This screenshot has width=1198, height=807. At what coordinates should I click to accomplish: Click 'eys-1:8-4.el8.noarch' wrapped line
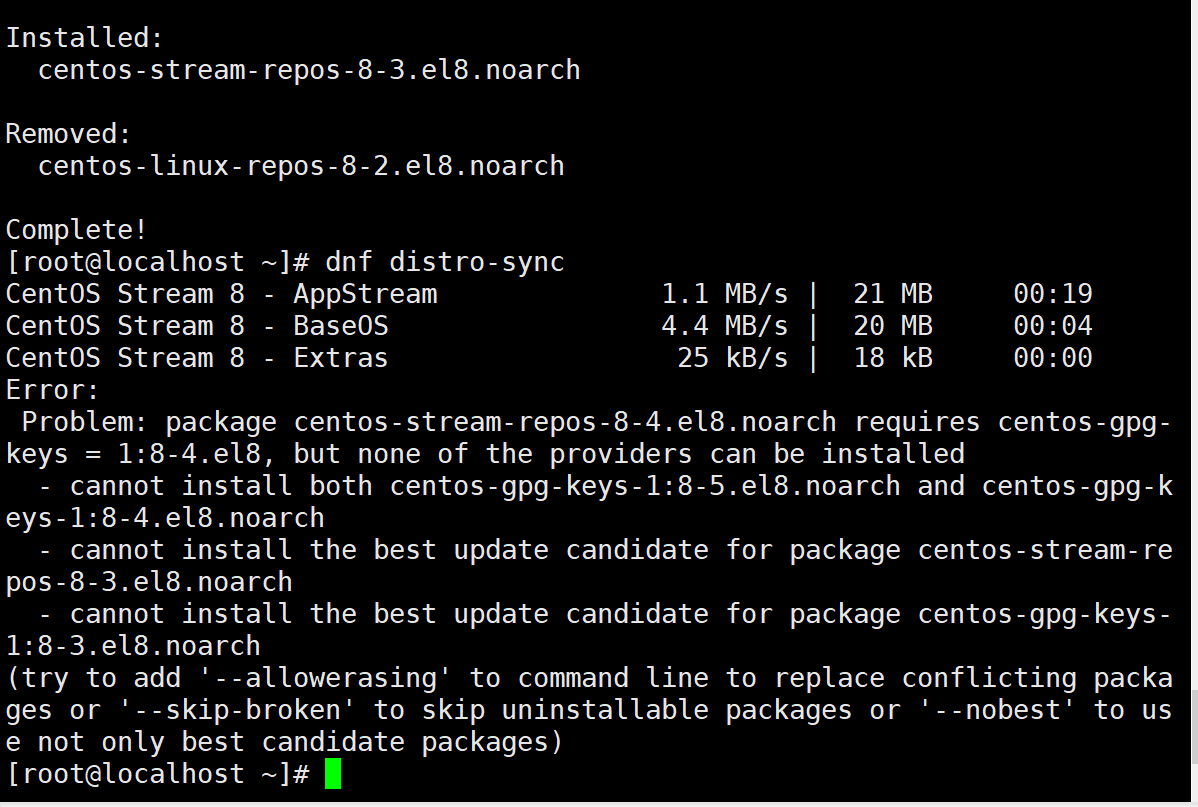point(165,518)
